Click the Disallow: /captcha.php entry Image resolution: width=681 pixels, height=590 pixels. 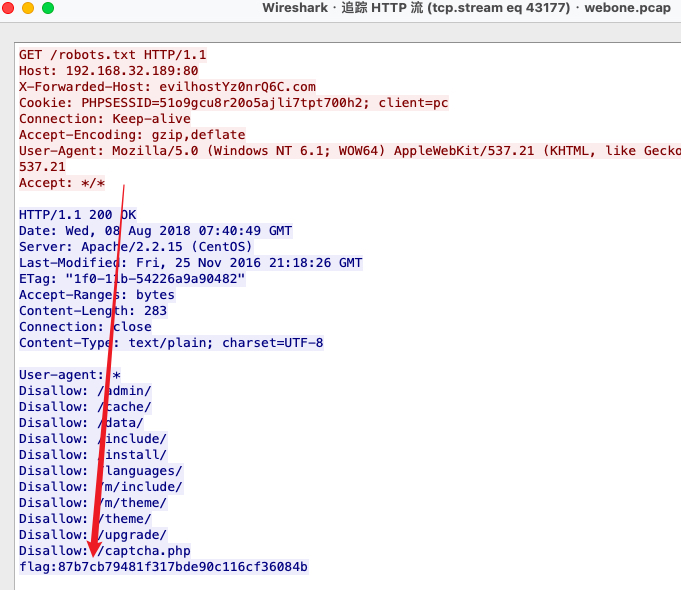[104, 551]
